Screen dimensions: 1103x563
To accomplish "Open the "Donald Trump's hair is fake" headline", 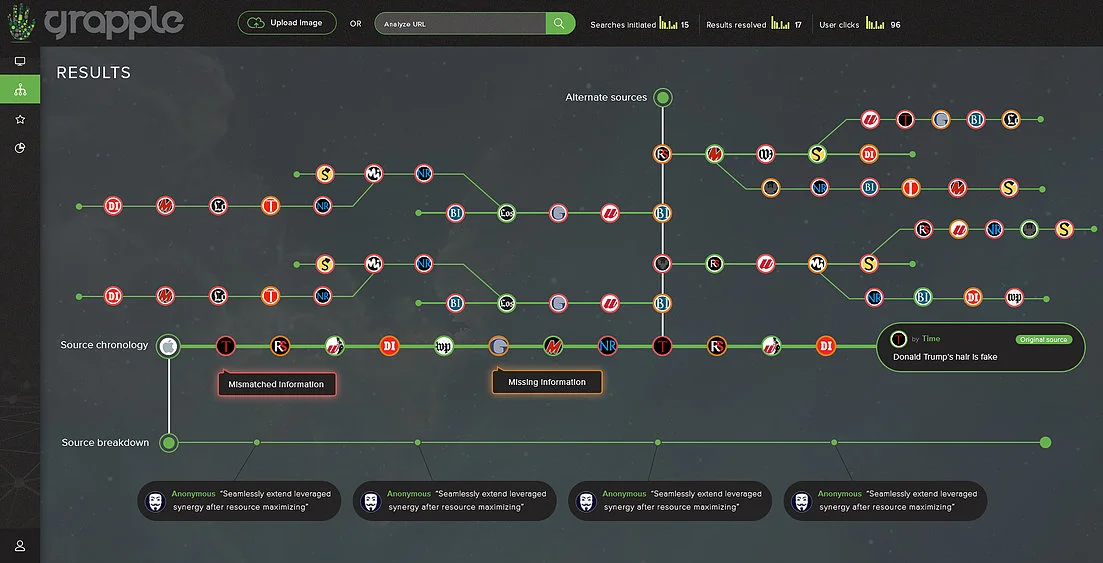I will tap(945, 357).
